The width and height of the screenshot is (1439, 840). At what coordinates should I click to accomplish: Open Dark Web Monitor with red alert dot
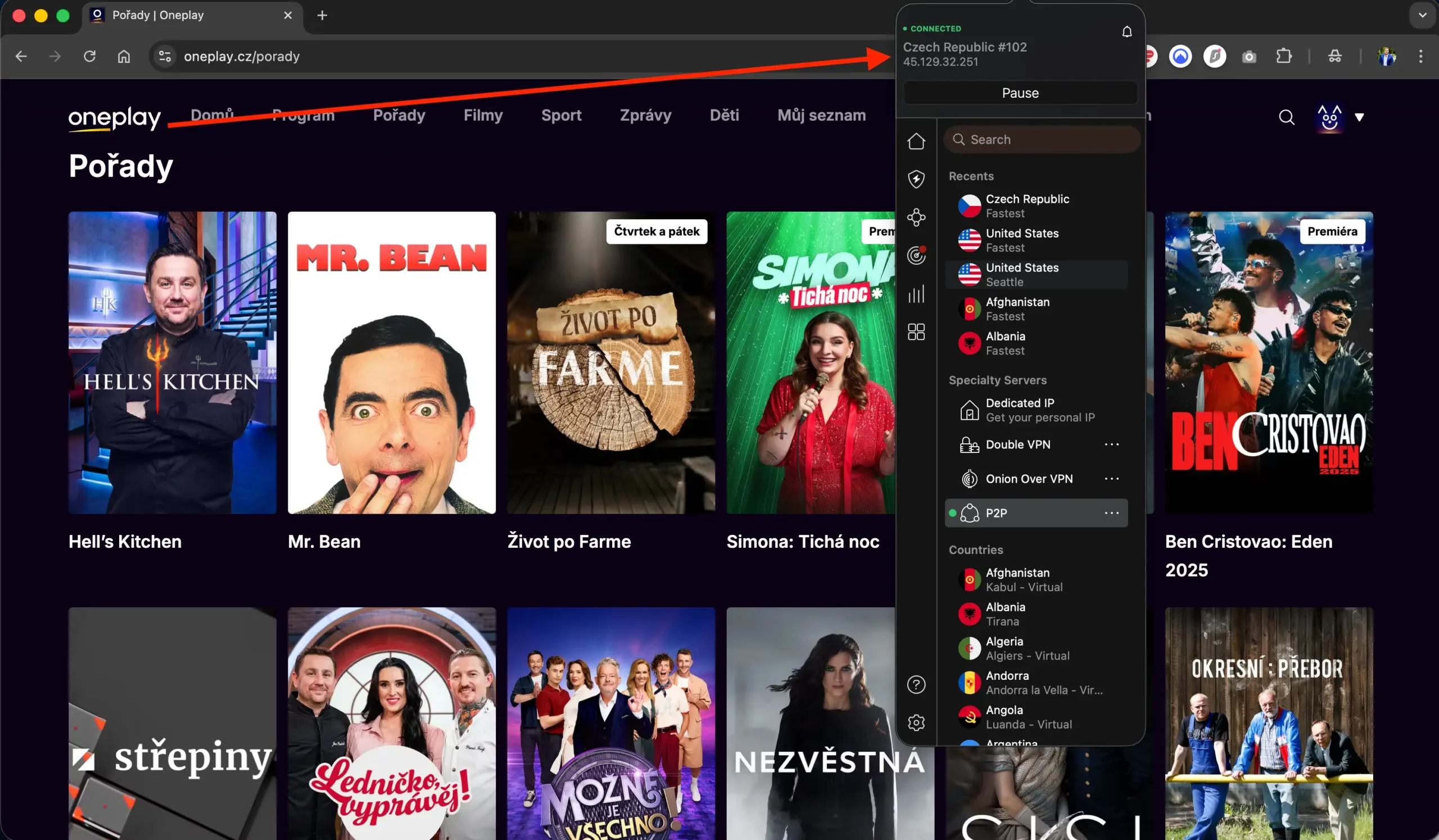tap(916, 255)
